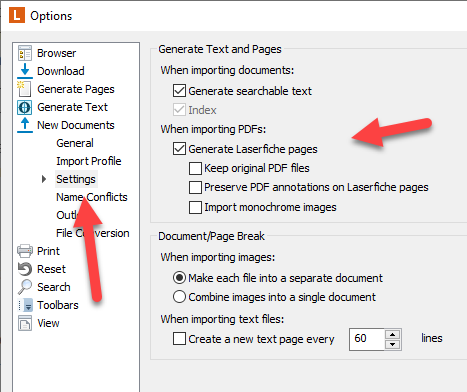467x392 pixels.
Task: Click the Browser options icon
Action: [x=25, y=53]
